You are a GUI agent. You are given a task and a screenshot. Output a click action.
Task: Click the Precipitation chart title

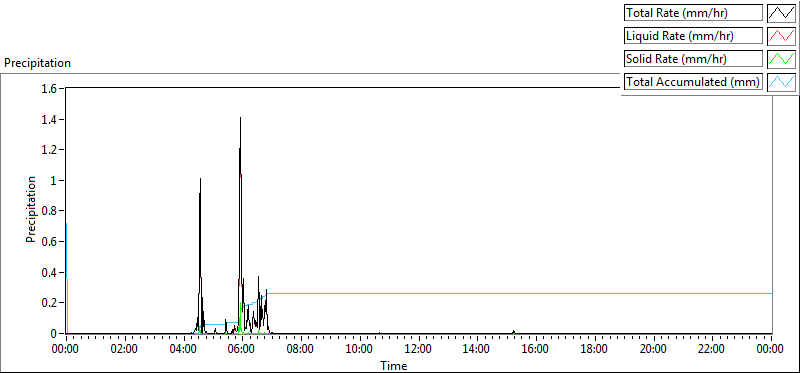37,63
